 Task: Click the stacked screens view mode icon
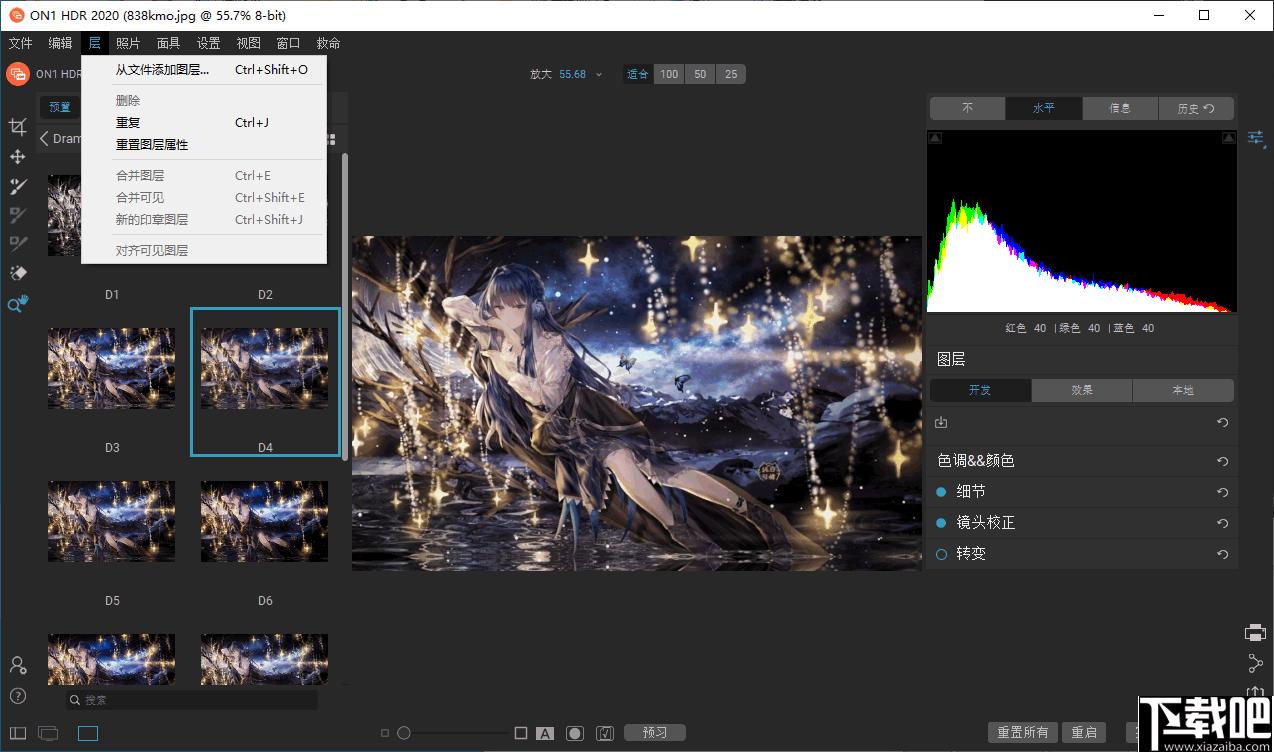(48, 733)
